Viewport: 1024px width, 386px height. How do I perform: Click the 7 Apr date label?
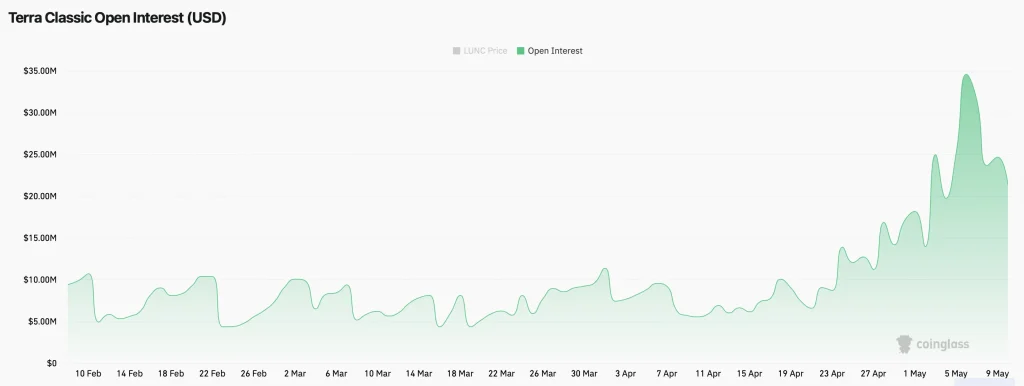pos(667,374)
